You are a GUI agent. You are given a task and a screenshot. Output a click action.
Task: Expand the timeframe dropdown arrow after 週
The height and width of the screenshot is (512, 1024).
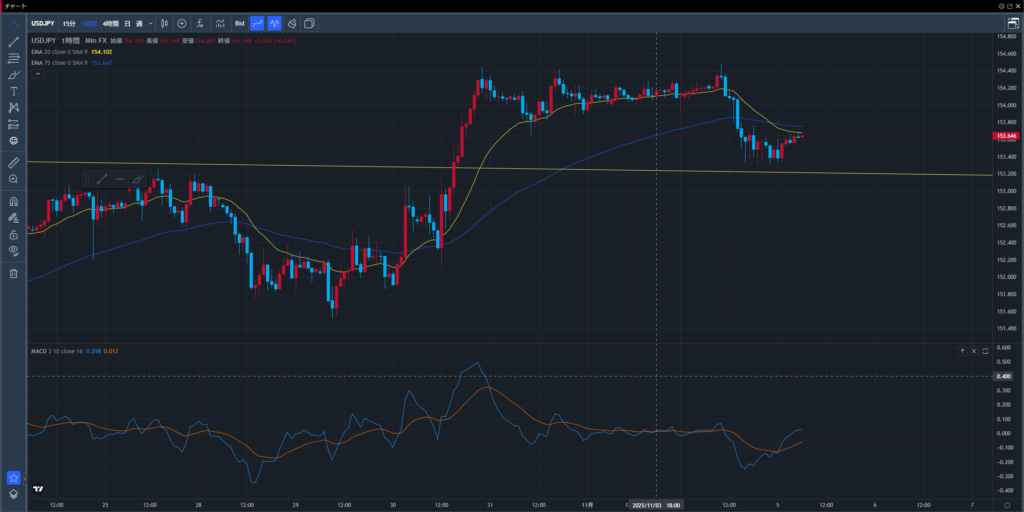point(150,23)
